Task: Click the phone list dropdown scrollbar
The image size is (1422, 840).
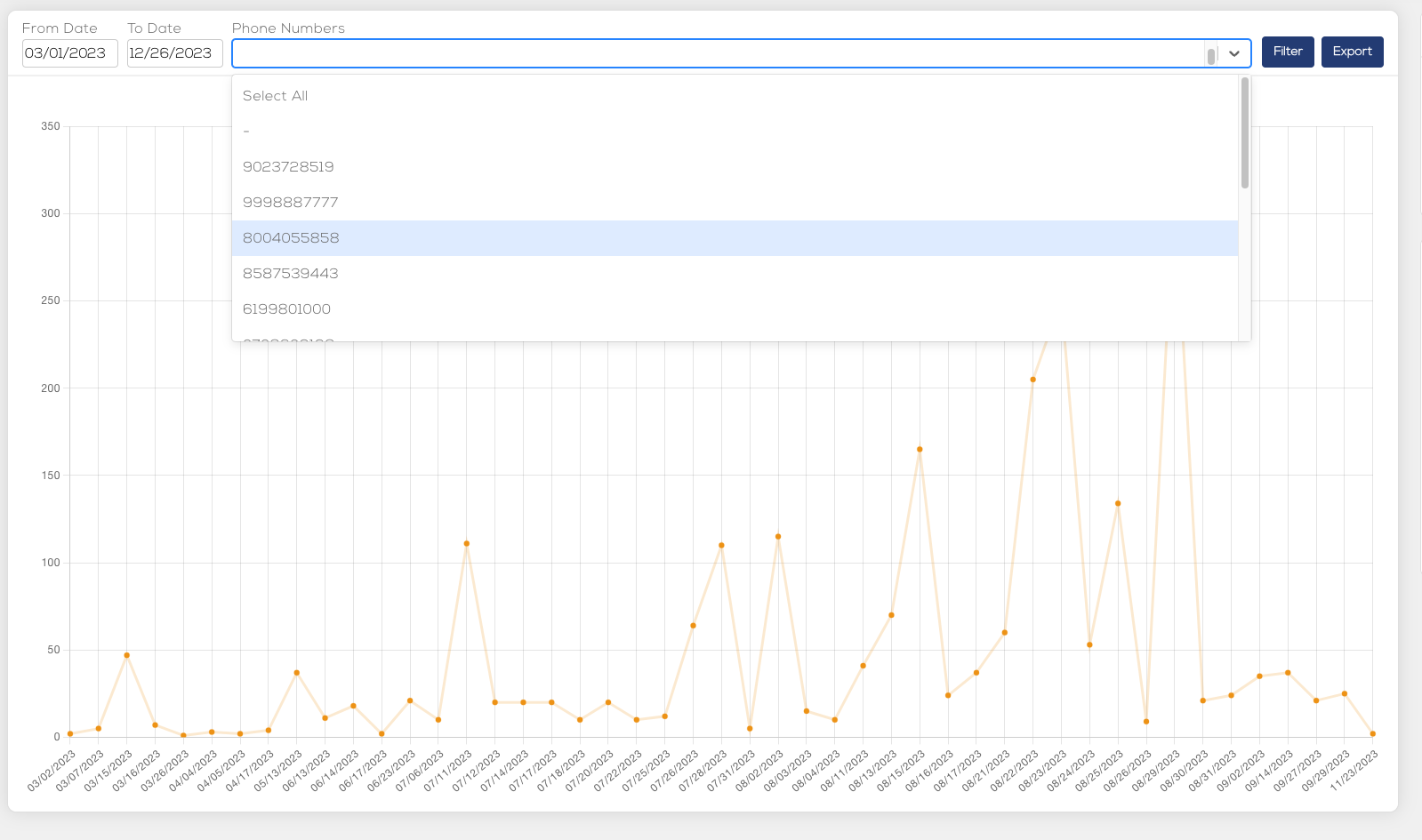Action: 1244,133
